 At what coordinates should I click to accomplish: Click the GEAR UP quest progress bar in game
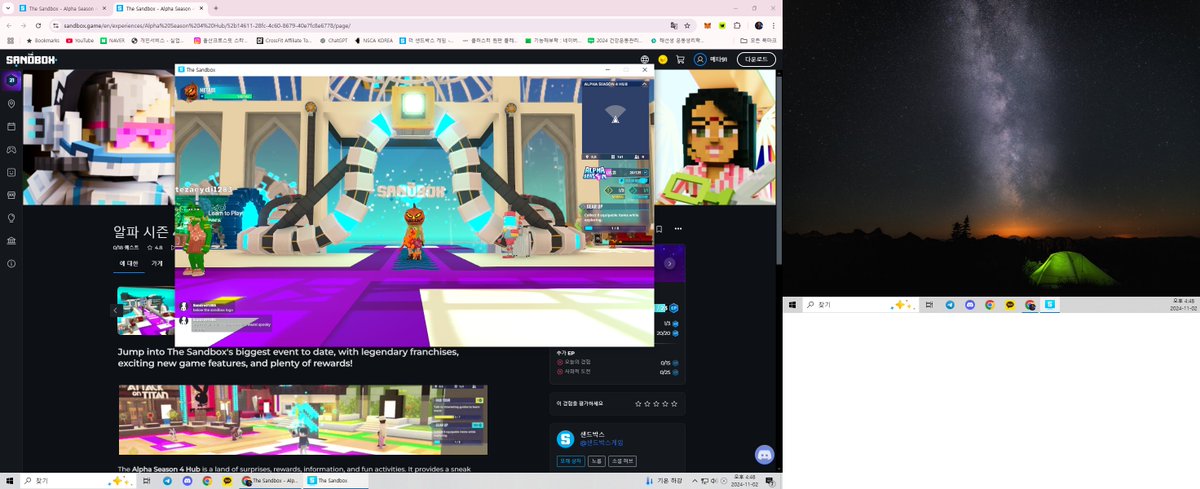[x=616, y=227]
